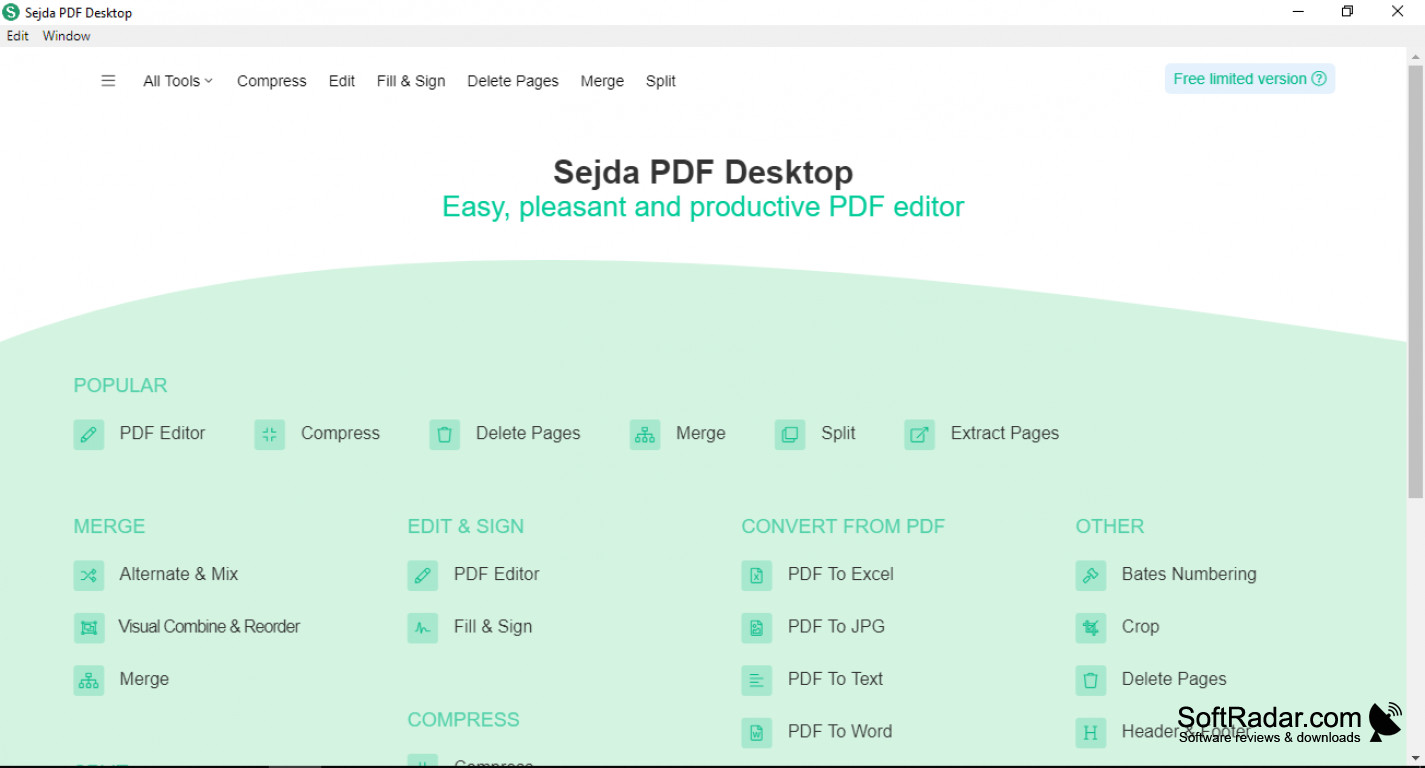
Task: Click the PDF To Text icon
Action: point(757,680)
